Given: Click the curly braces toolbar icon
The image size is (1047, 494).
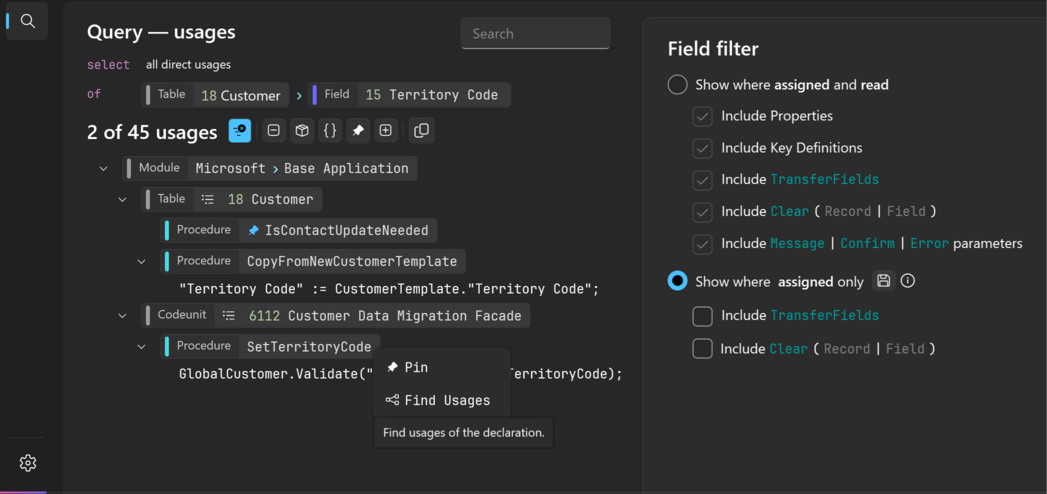Looking at the screenshot, I should [x=329, y=131].
